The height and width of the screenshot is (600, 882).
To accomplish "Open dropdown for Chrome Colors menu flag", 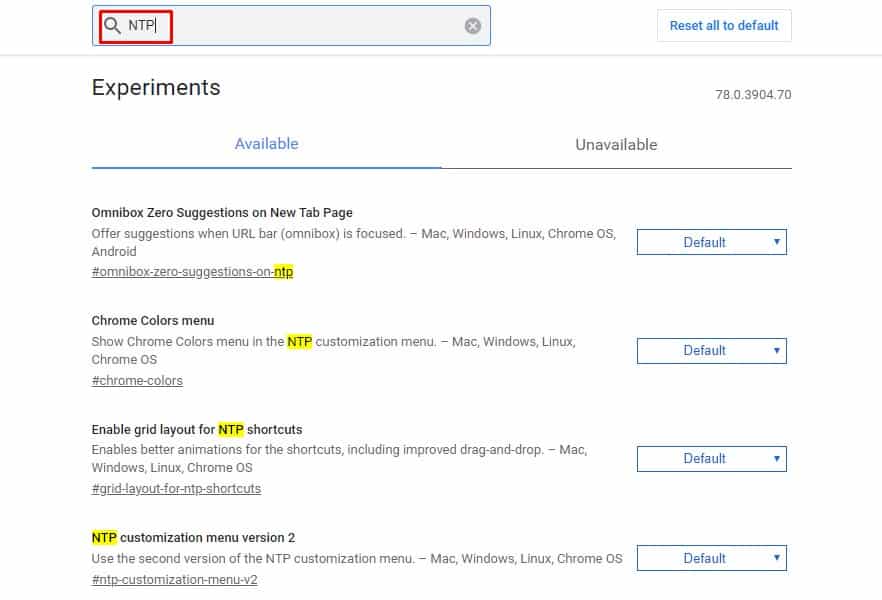I will pyautogui.click(x=712, y=351).
